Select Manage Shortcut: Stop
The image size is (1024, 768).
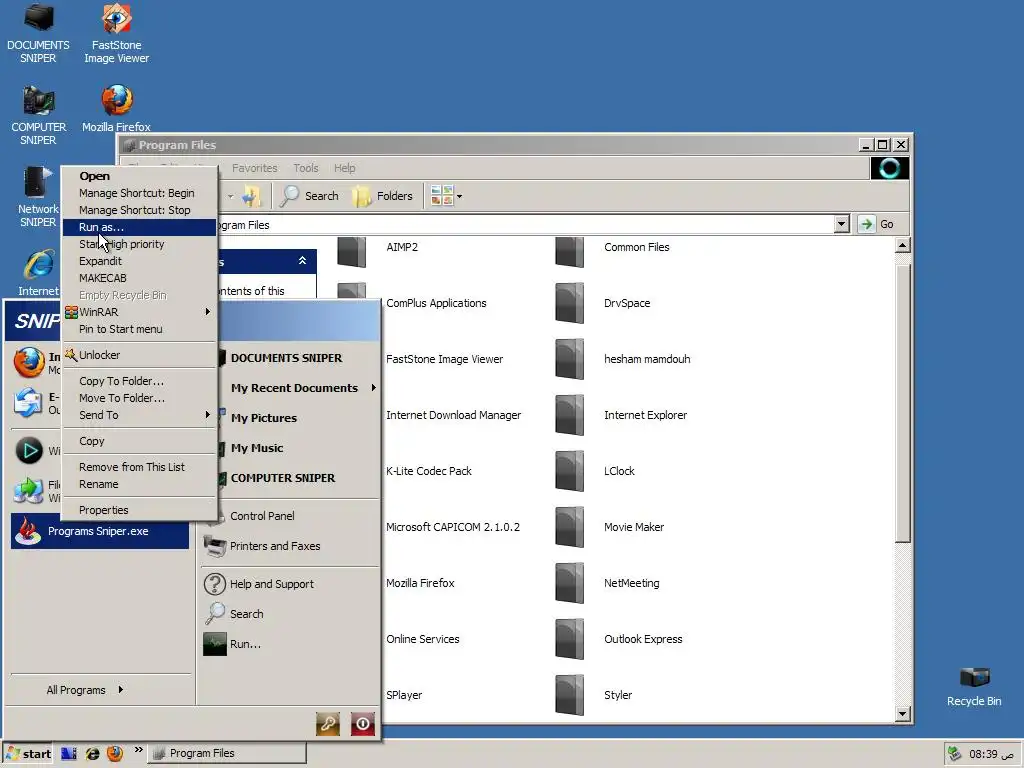pos(139,210)
